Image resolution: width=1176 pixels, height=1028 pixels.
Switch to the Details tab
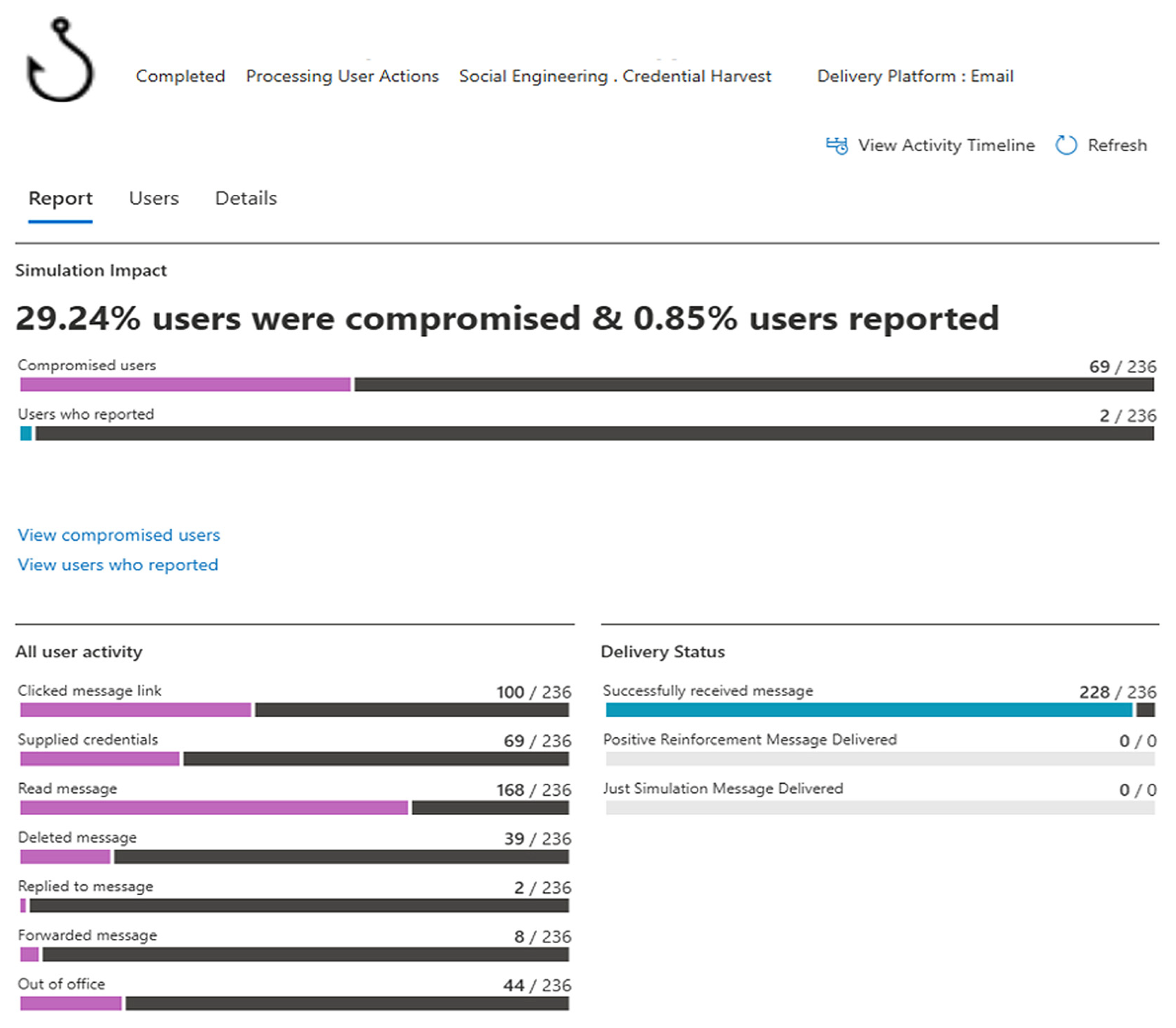click(246, 198)
